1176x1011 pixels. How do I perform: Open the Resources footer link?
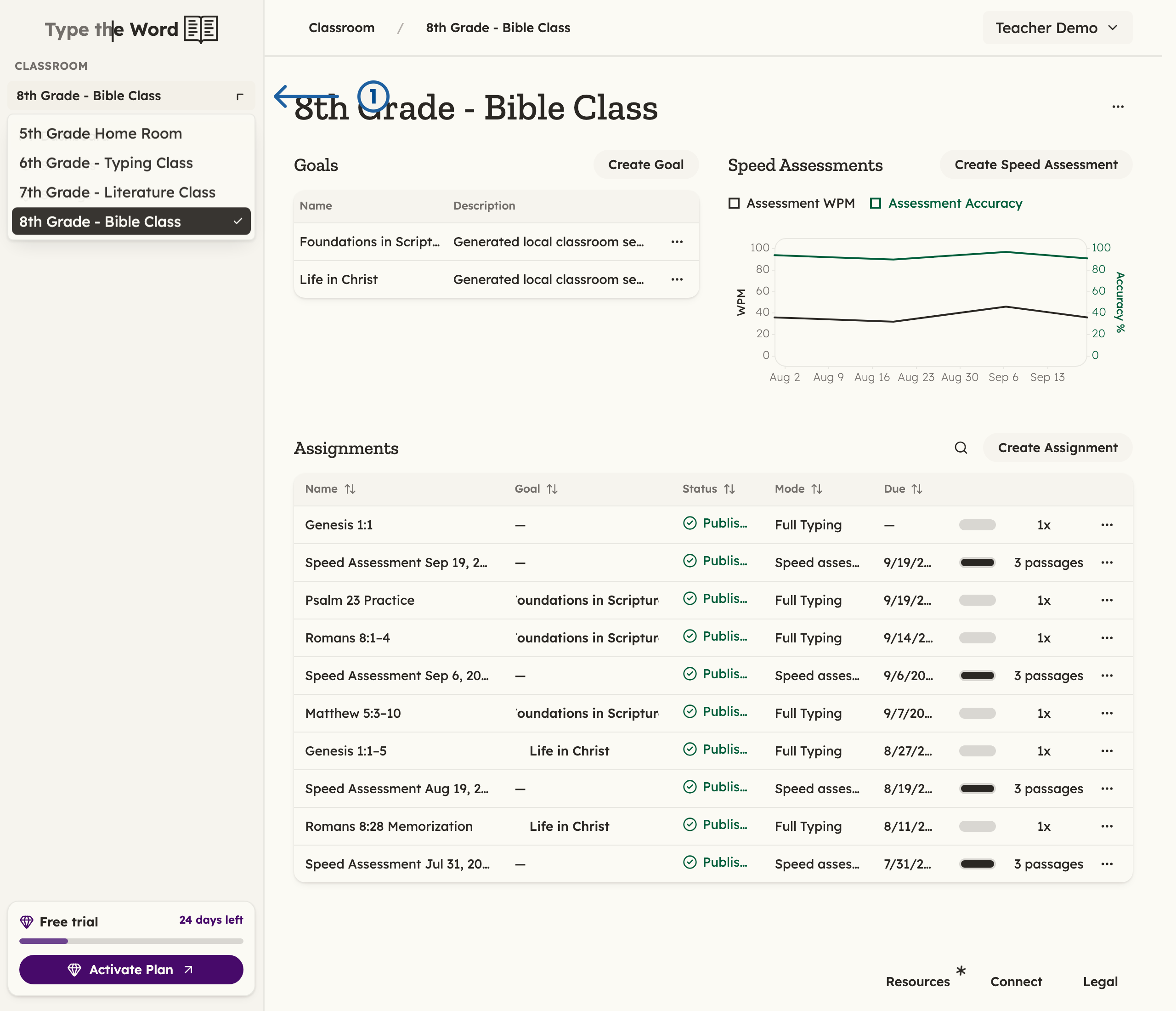tap(917, 982)
